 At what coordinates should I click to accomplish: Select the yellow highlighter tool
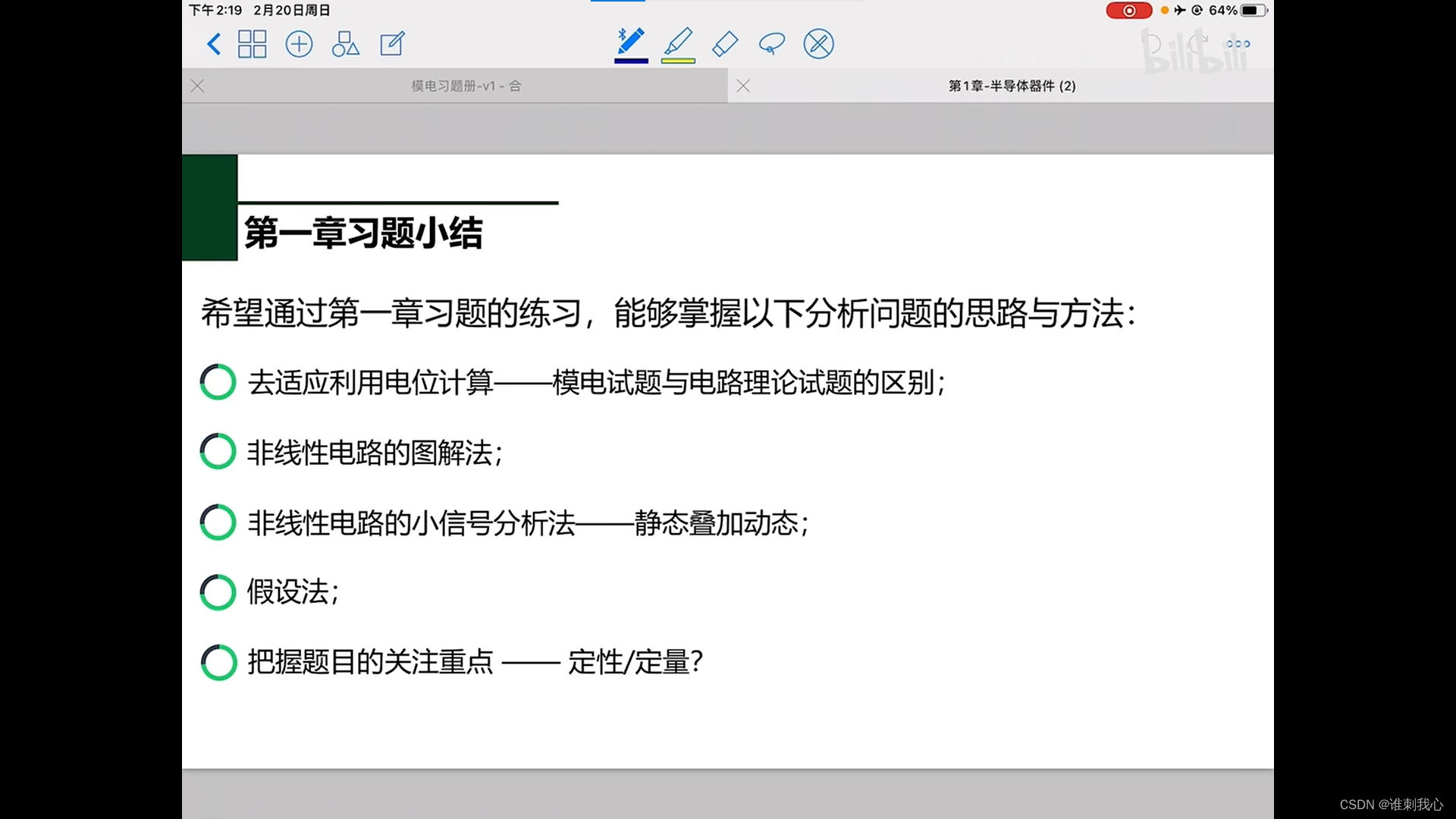point(678,41)
